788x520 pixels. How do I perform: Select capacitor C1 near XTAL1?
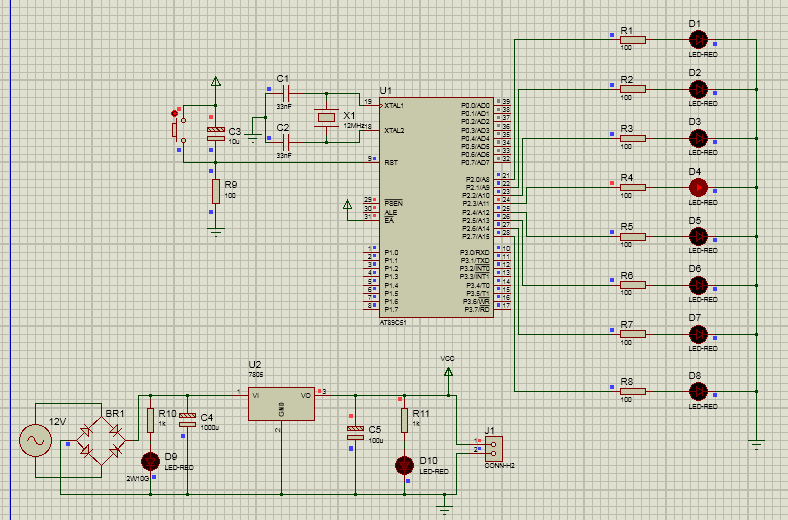(x=284, y=93)
